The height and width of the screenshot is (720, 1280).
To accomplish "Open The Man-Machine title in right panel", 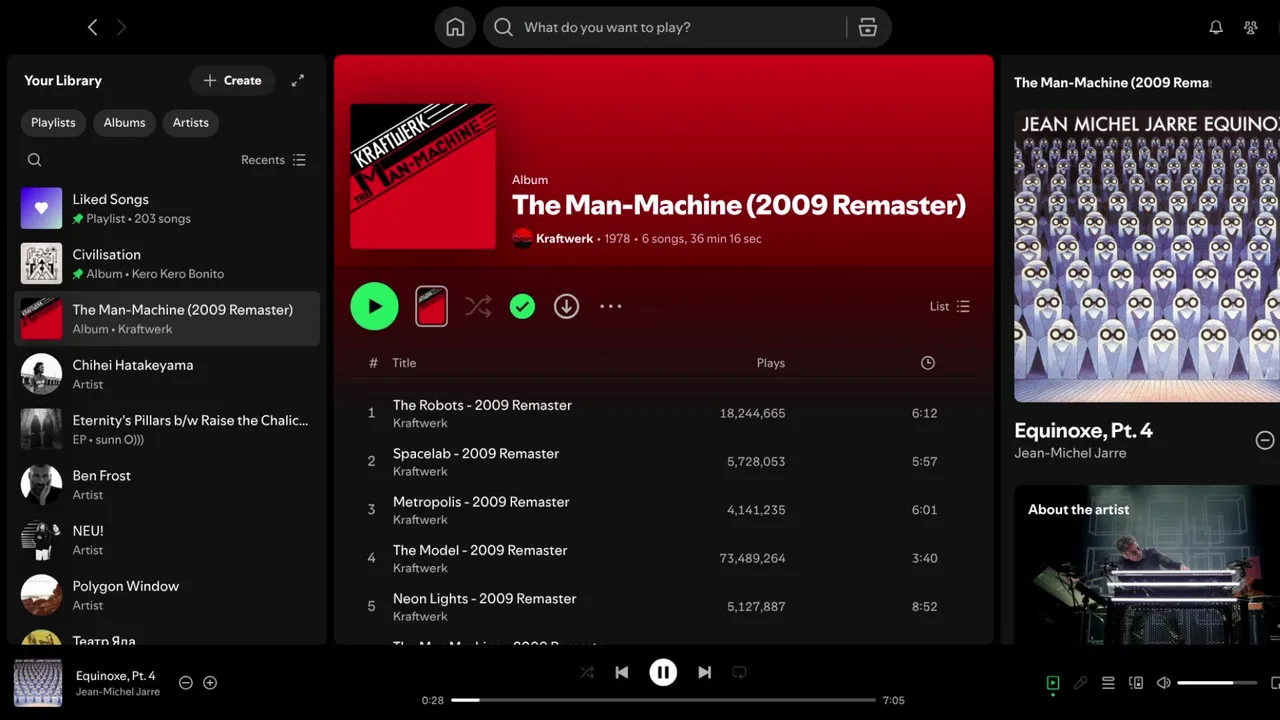I will [x=1112, y=83].
